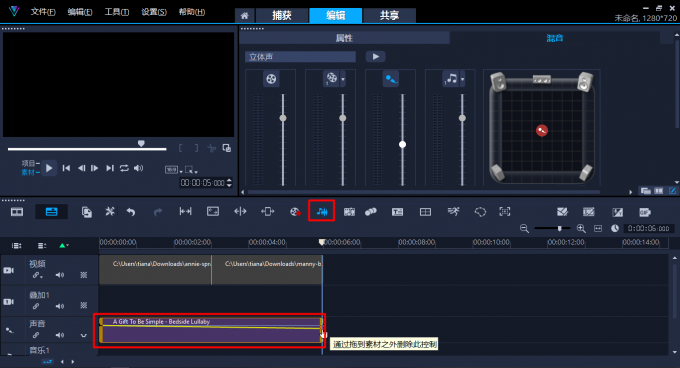
Task: Click the music track volume fader
Action: 462,118
